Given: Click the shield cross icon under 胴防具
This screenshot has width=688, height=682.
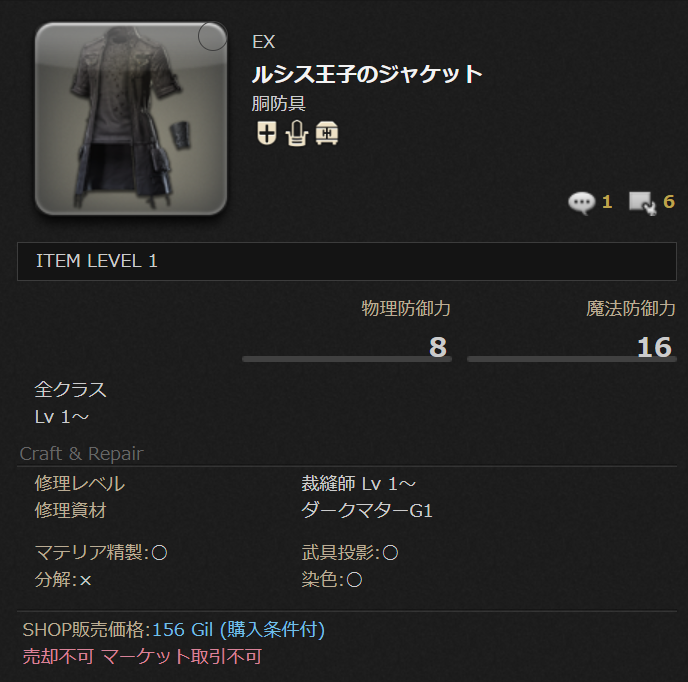Looking at the screenshot, I should click(266, 133).
